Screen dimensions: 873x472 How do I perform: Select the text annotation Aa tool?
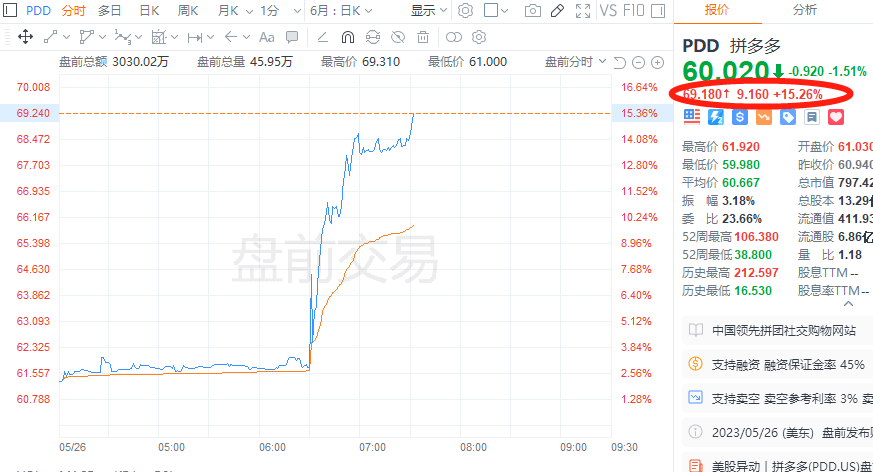[x=267, y=37]
